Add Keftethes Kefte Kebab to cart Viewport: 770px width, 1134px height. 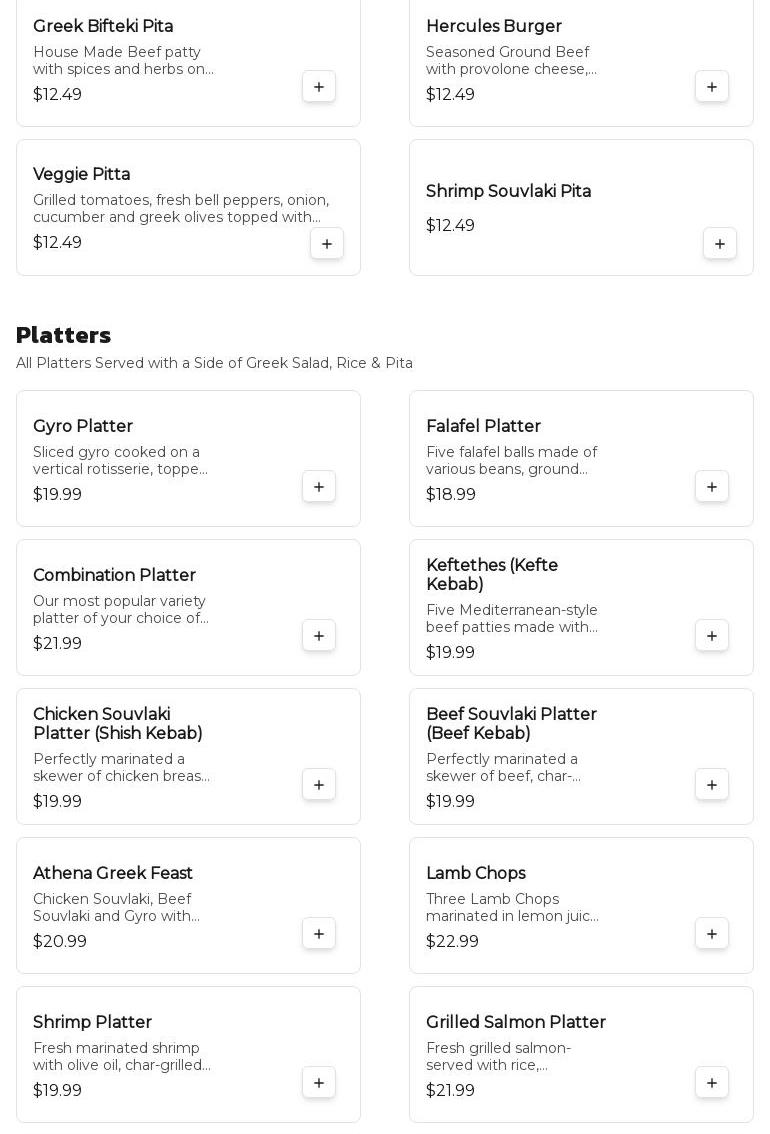(x=712, y=636)
